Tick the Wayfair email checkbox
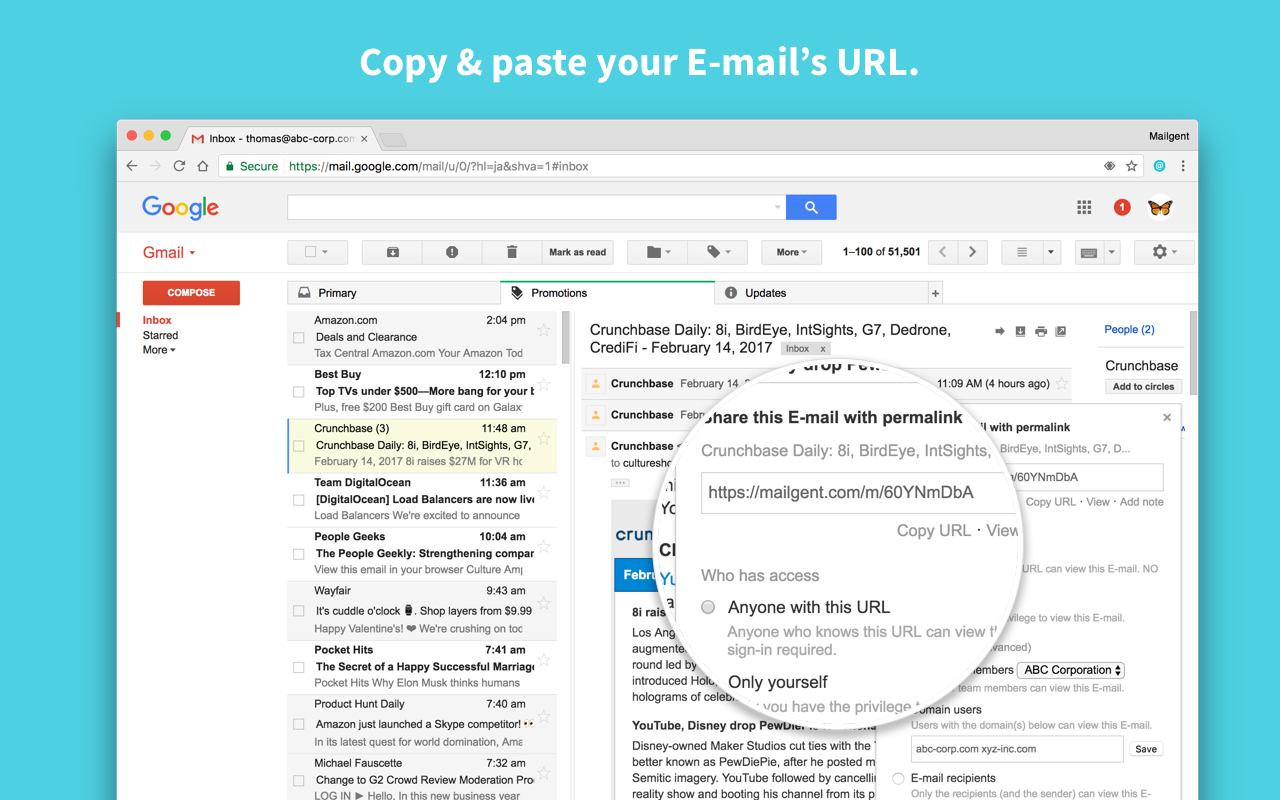 click(x=298, y=611)
